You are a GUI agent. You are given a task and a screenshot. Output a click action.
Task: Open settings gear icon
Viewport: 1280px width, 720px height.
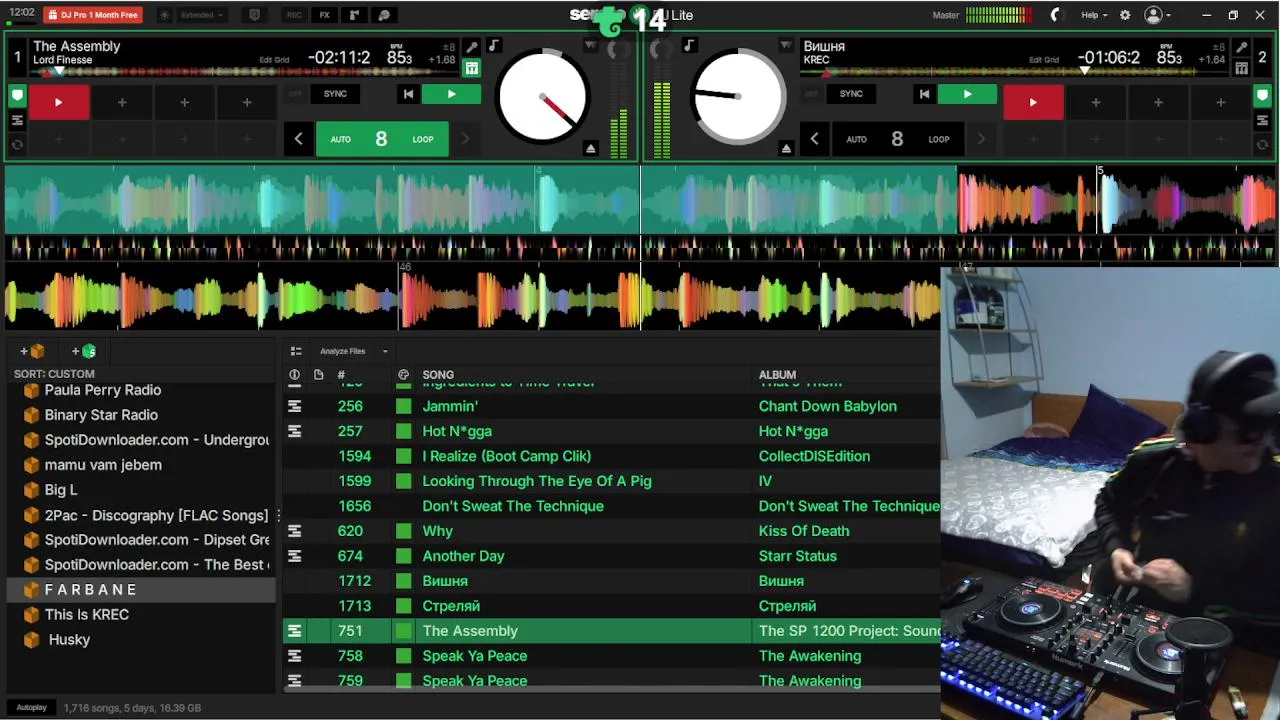(x=1125, y=15)
